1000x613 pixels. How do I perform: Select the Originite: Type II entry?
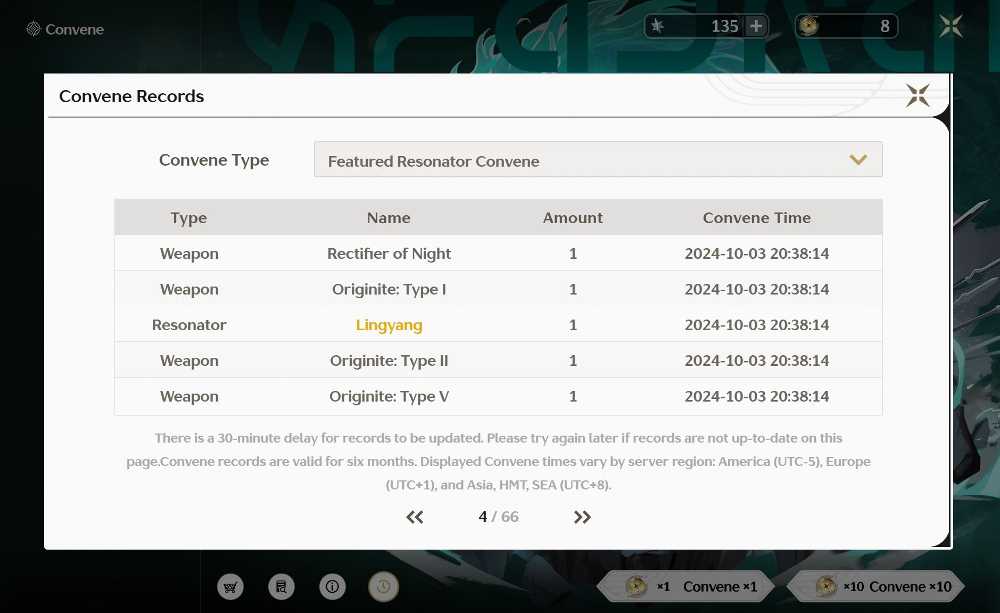(x=389, y=360)
